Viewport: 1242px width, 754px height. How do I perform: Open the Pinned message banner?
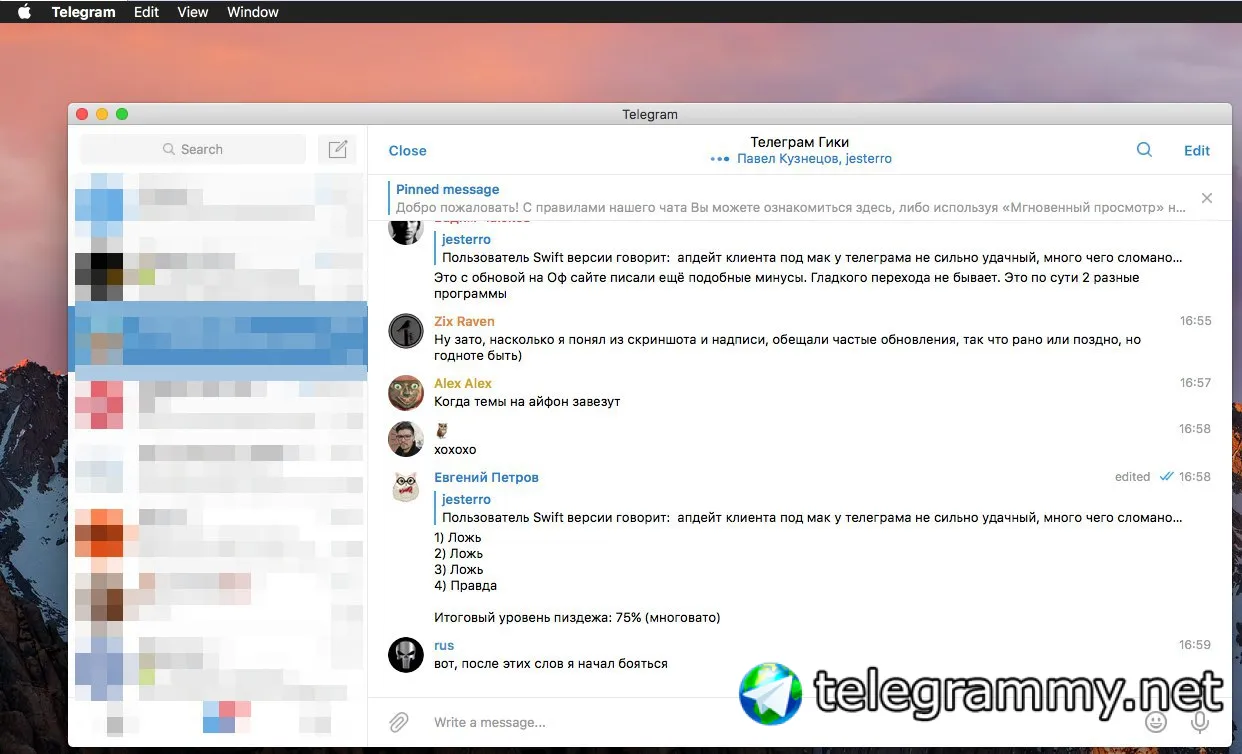[x=787, y=198]
